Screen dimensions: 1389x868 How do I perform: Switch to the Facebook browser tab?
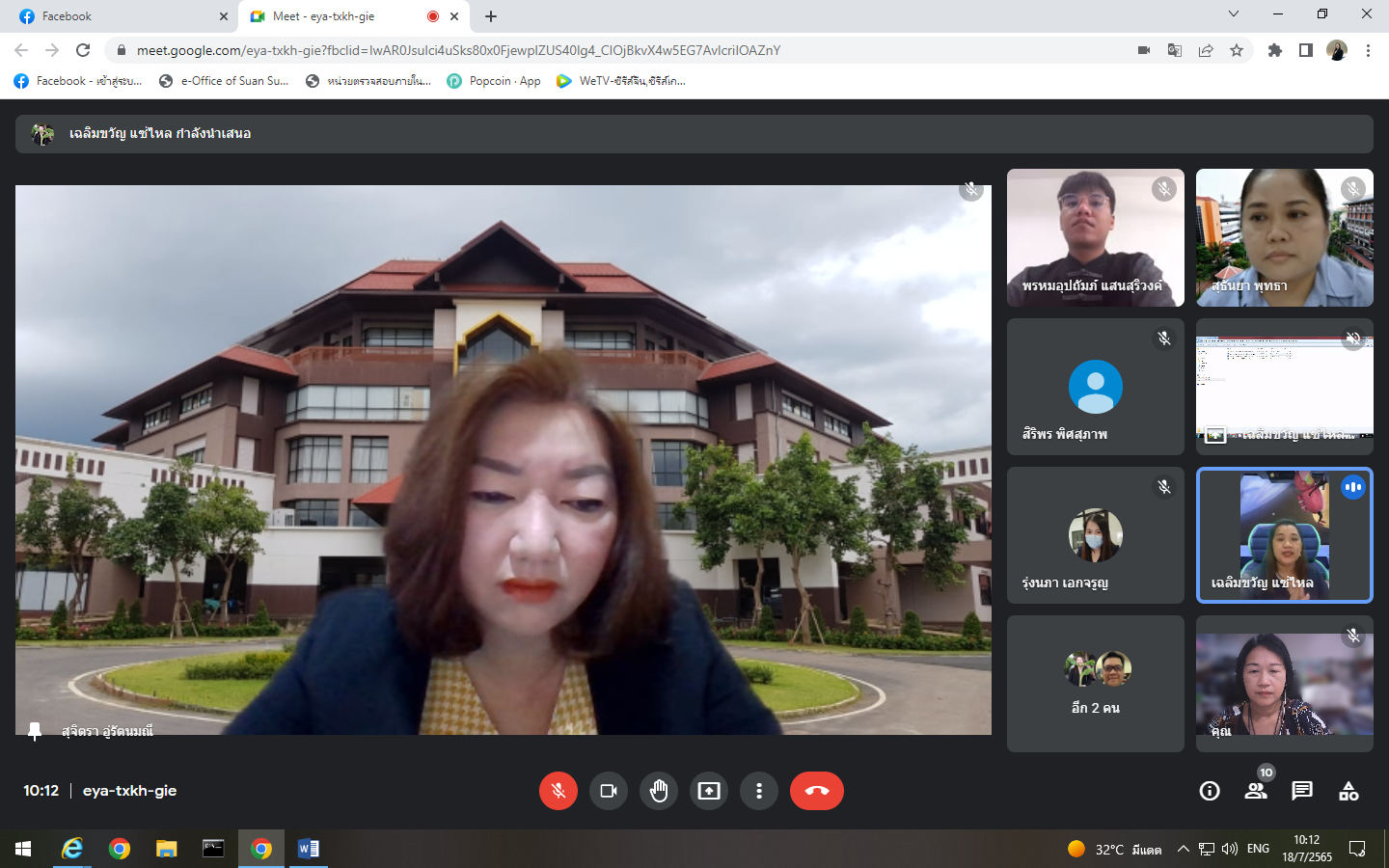click(116, 16)
